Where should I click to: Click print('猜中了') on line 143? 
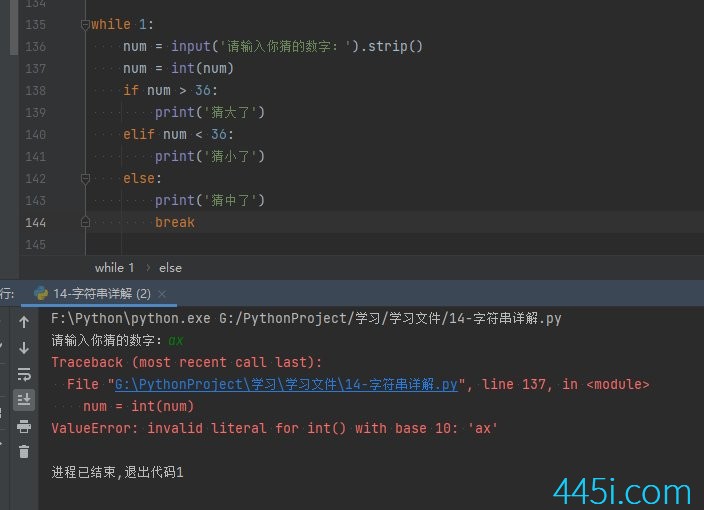click(x=210, y=200)
